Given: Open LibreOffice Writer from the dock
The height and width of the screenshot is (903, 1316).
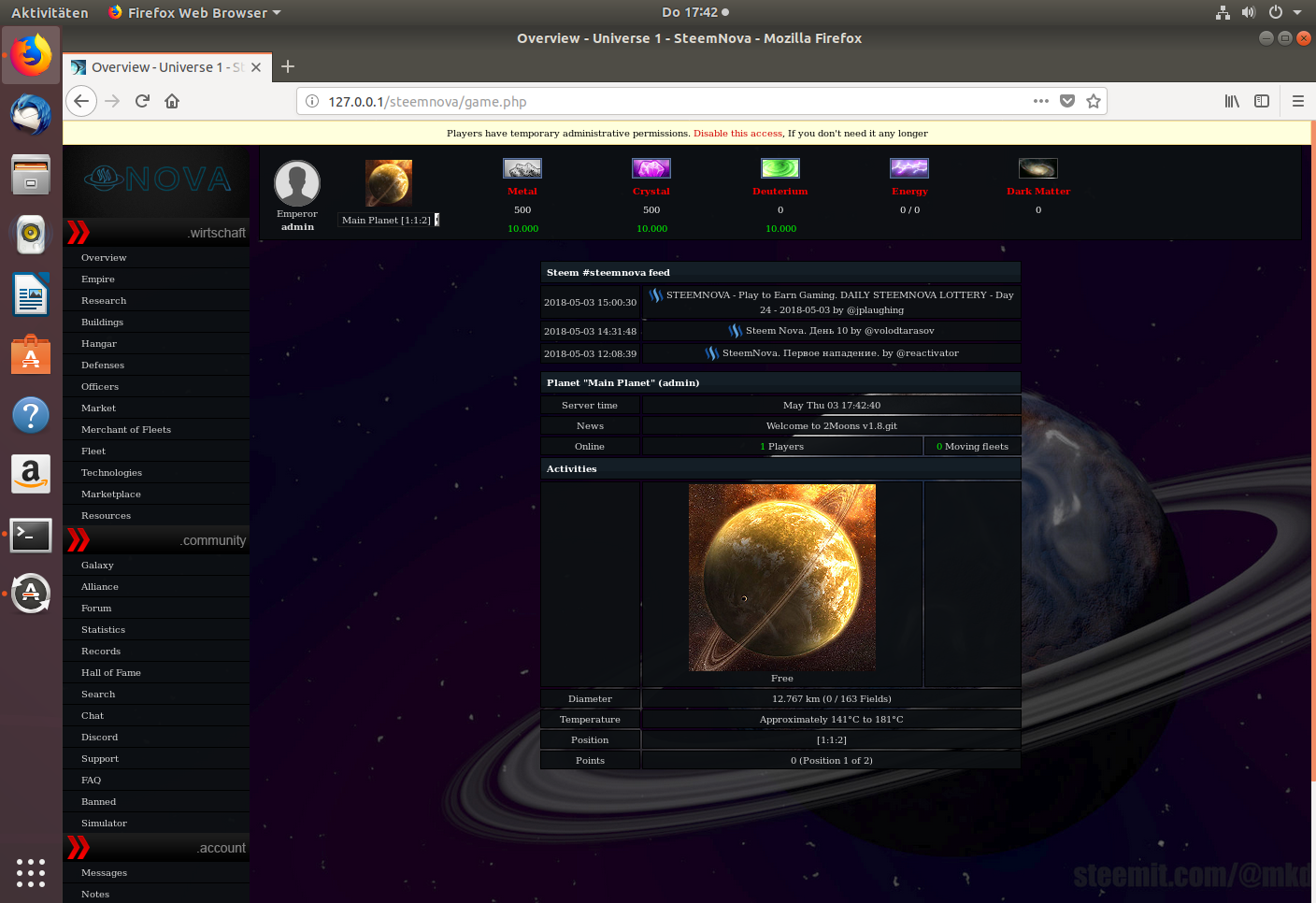Looking at the screenshot, I should click(x=31, y=294).
